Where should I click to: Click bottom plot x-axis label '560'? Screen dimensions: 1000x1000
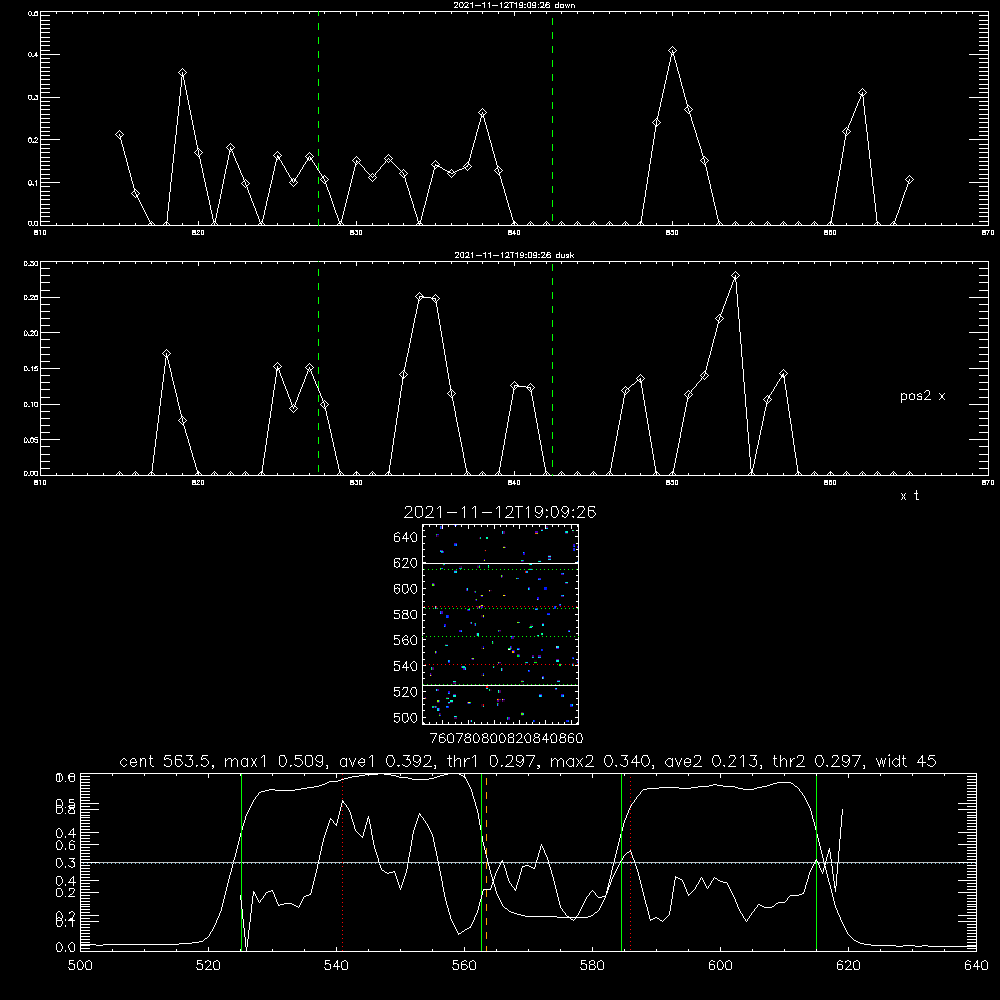point(464,966)
